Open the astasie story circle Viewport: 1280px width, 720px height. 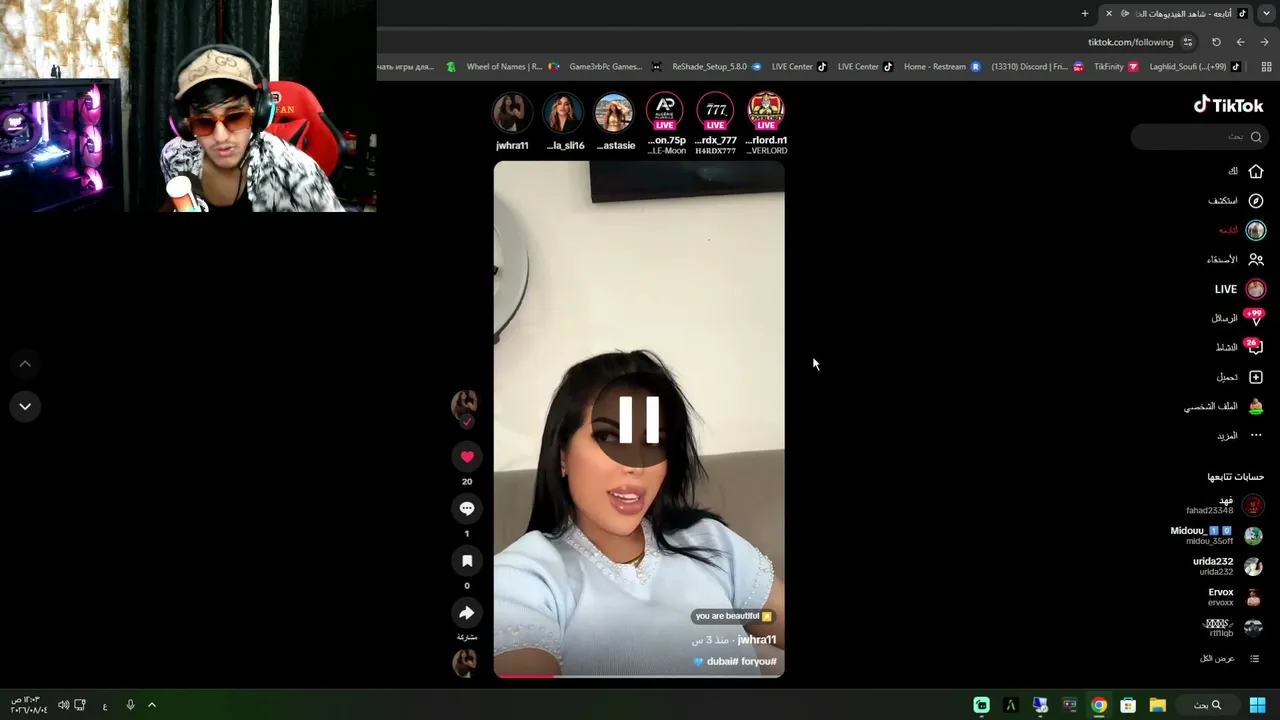[x=614, y=113]
